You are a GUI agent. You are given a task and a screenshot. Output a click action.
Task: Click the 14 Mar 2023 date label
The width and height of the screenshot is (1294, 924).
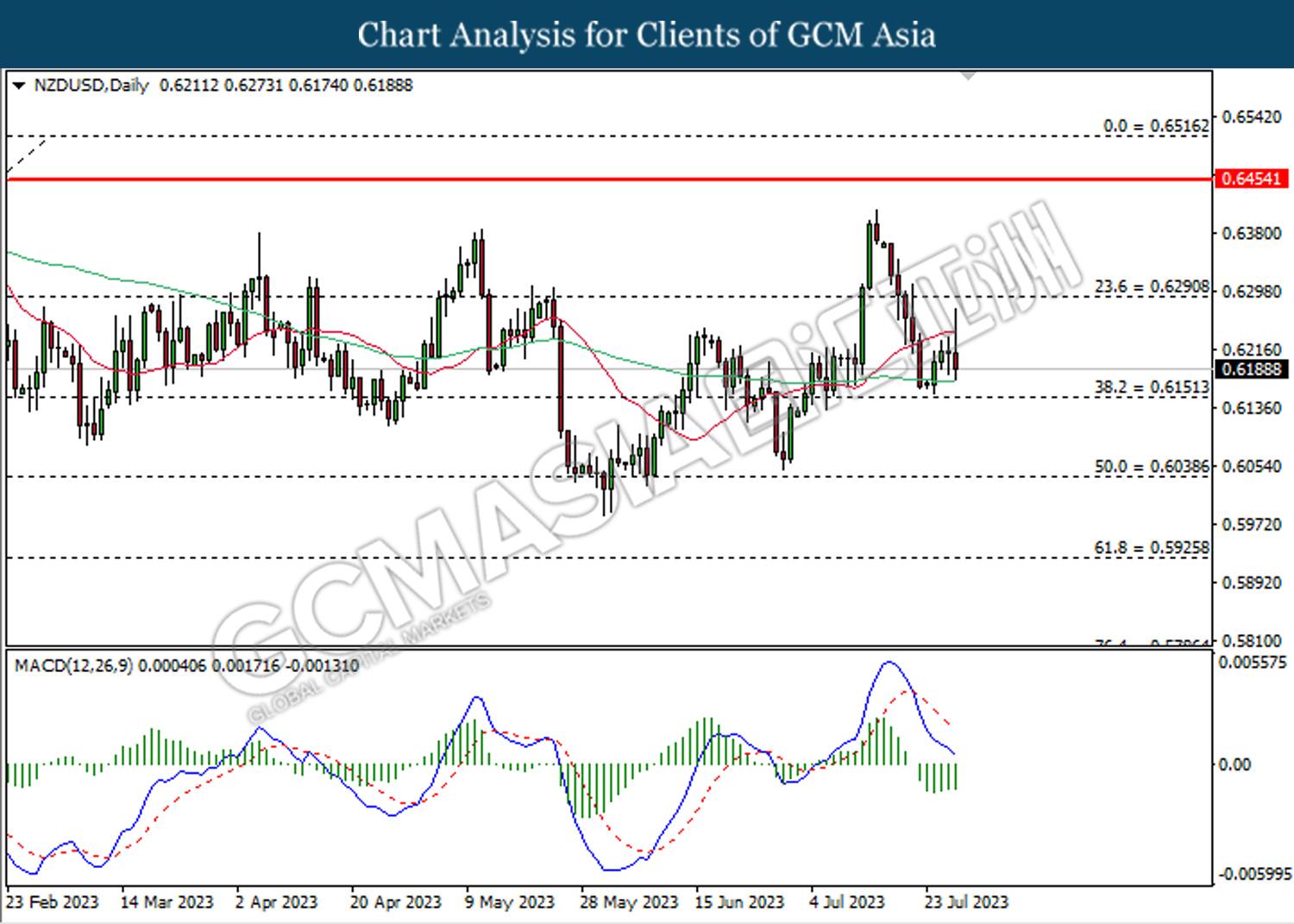(x=166, y=902)
